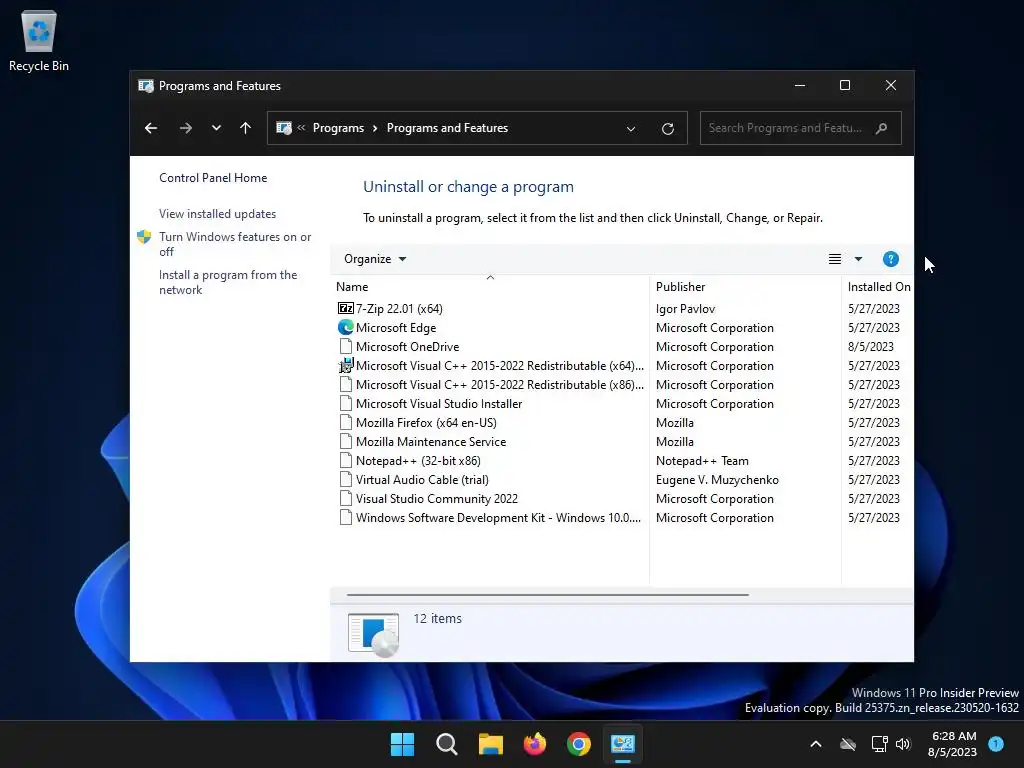Image resolution: width=1024 pixels, height=768 pixels.
Task: Select the Visual C++ Redistributable (x64) icon
Action: point(345,366)
